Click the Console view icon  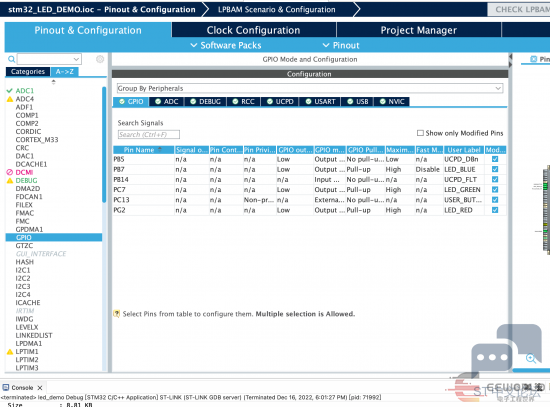click(6, 387)
